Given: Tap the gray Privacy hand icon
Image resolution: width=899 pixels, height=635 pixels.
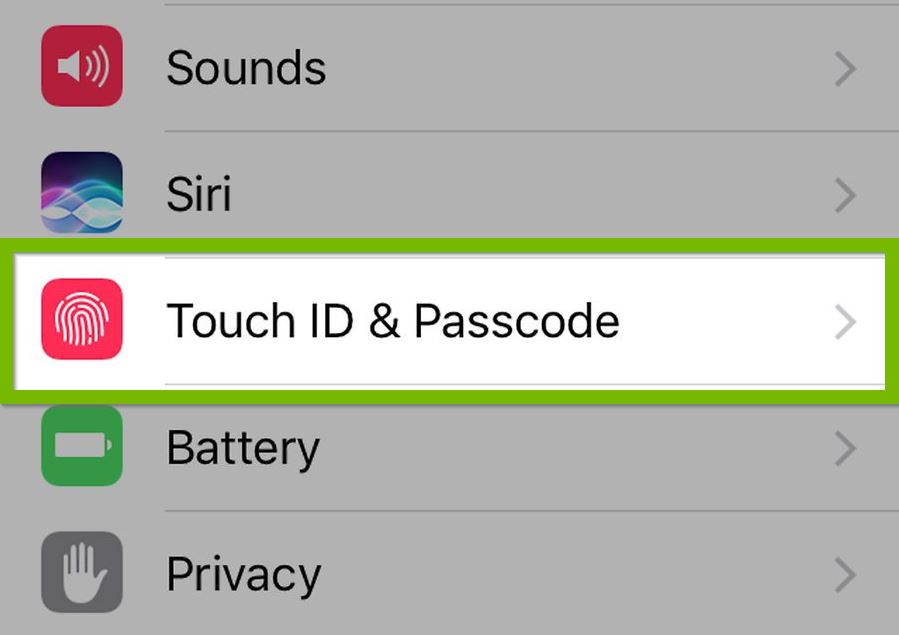Looking at the screenshot, I should click(80, 572).
